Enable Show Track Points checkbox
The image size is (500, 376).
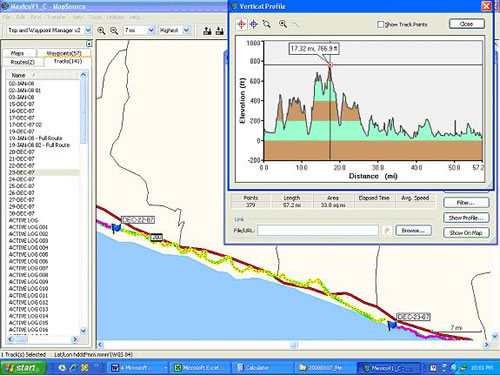point(380,24)
